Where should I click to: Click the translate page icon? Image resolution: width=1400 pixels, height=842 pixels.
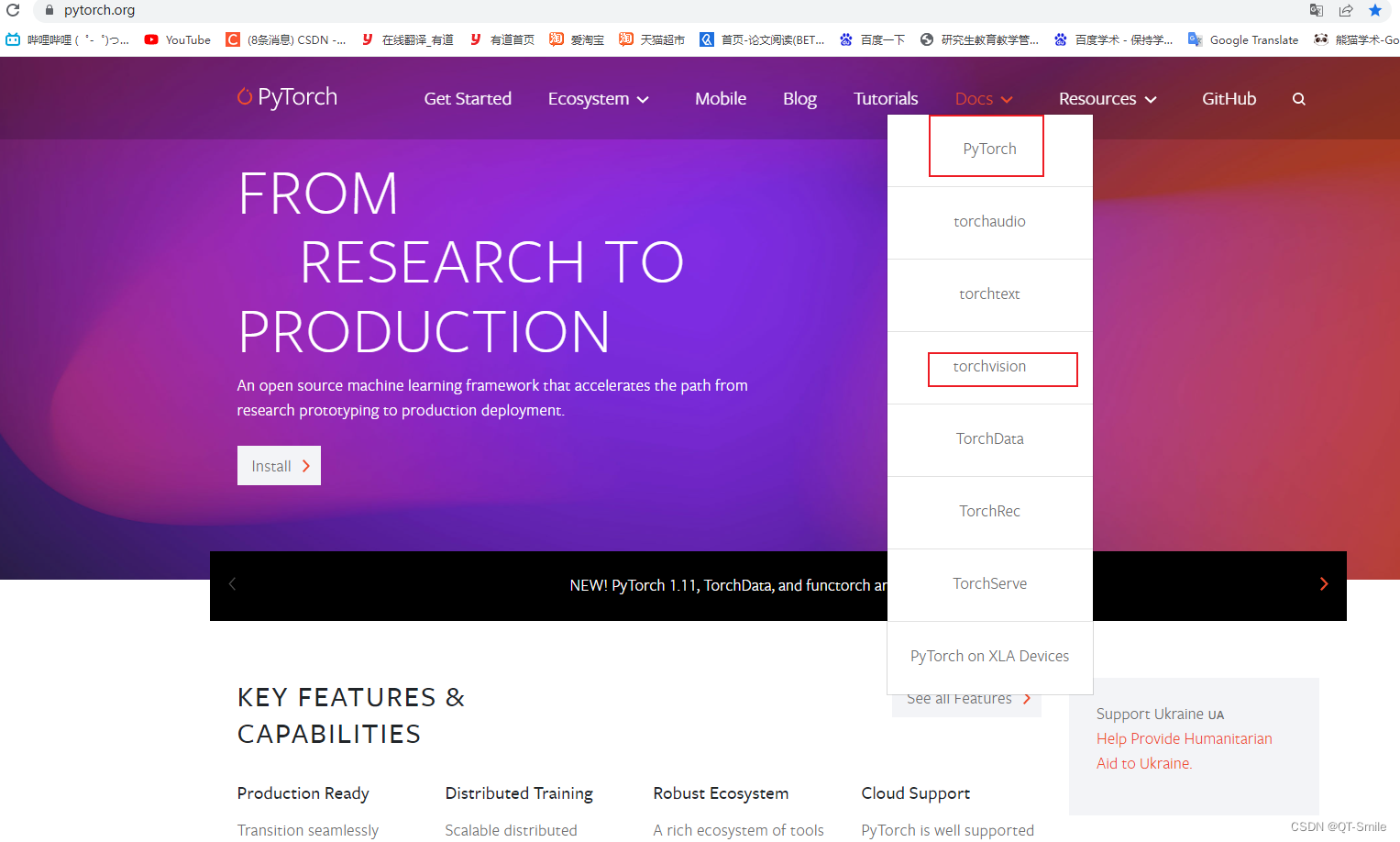click(1316, 10)
